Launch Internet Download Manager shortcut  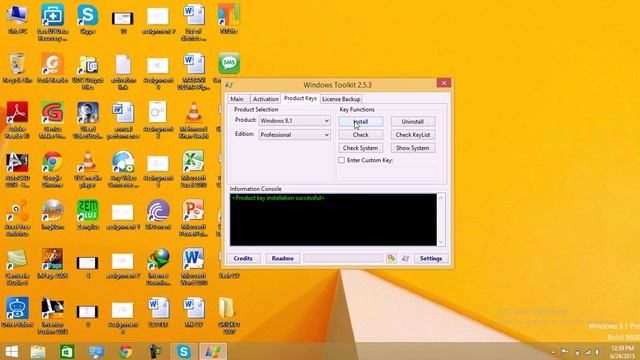tap(158, 267)
